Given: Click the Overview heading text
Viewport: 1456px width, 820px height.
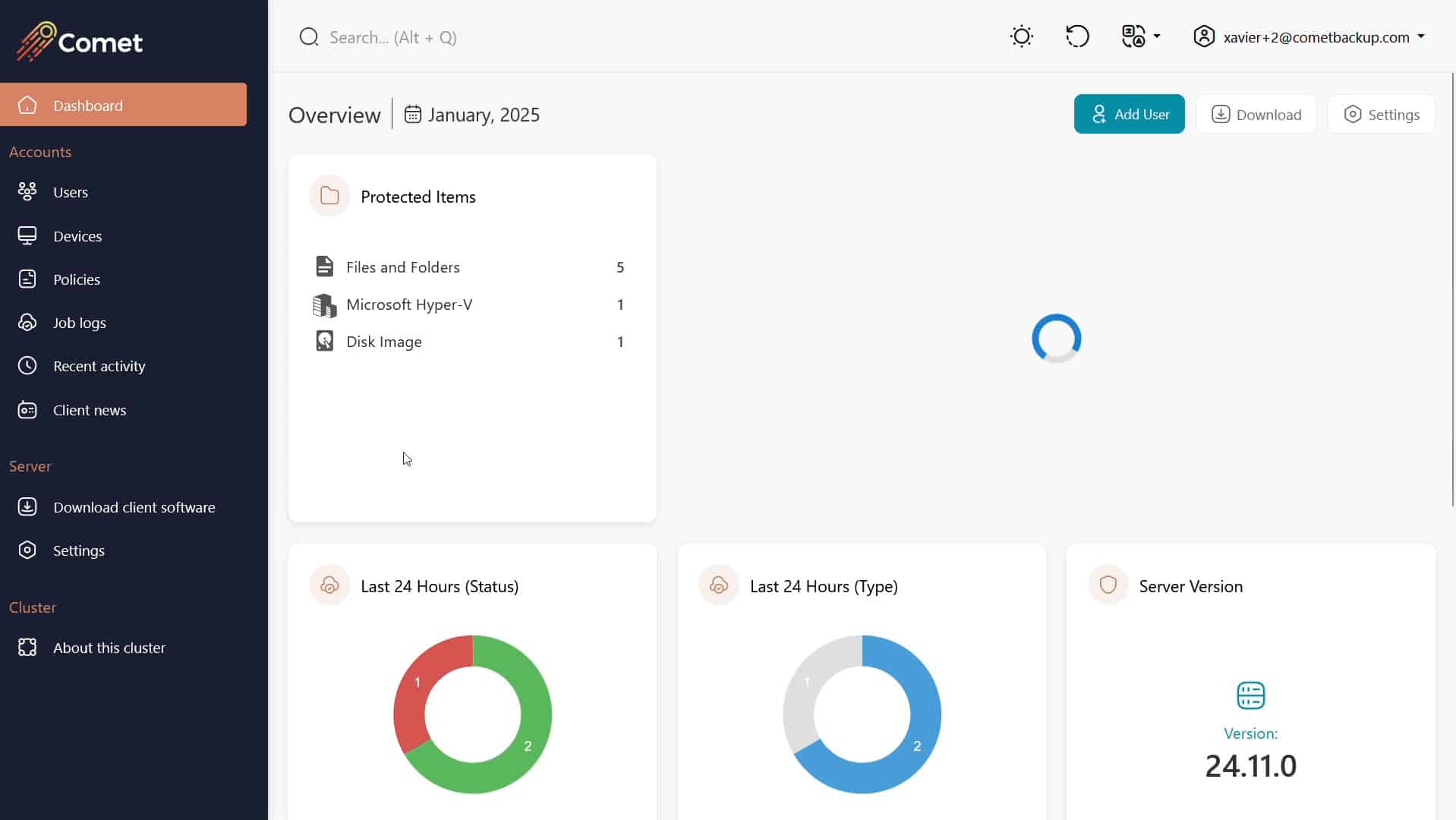Looking at the screenshot, I should pyautogui.click(x=335, y=115).
